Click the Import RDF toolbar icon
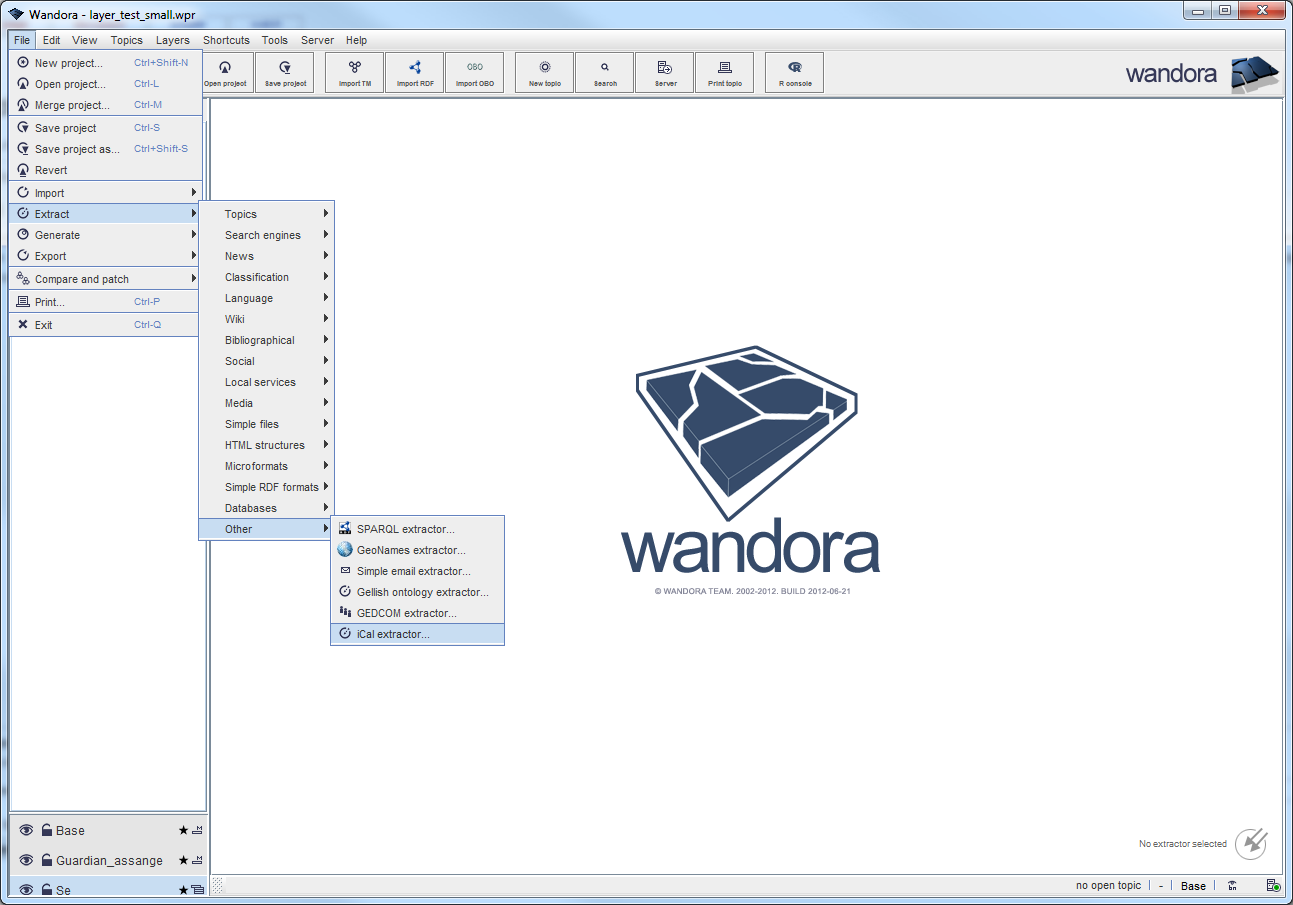The width and height of the screenshot is (1293, 905). [x=414, y=72]
